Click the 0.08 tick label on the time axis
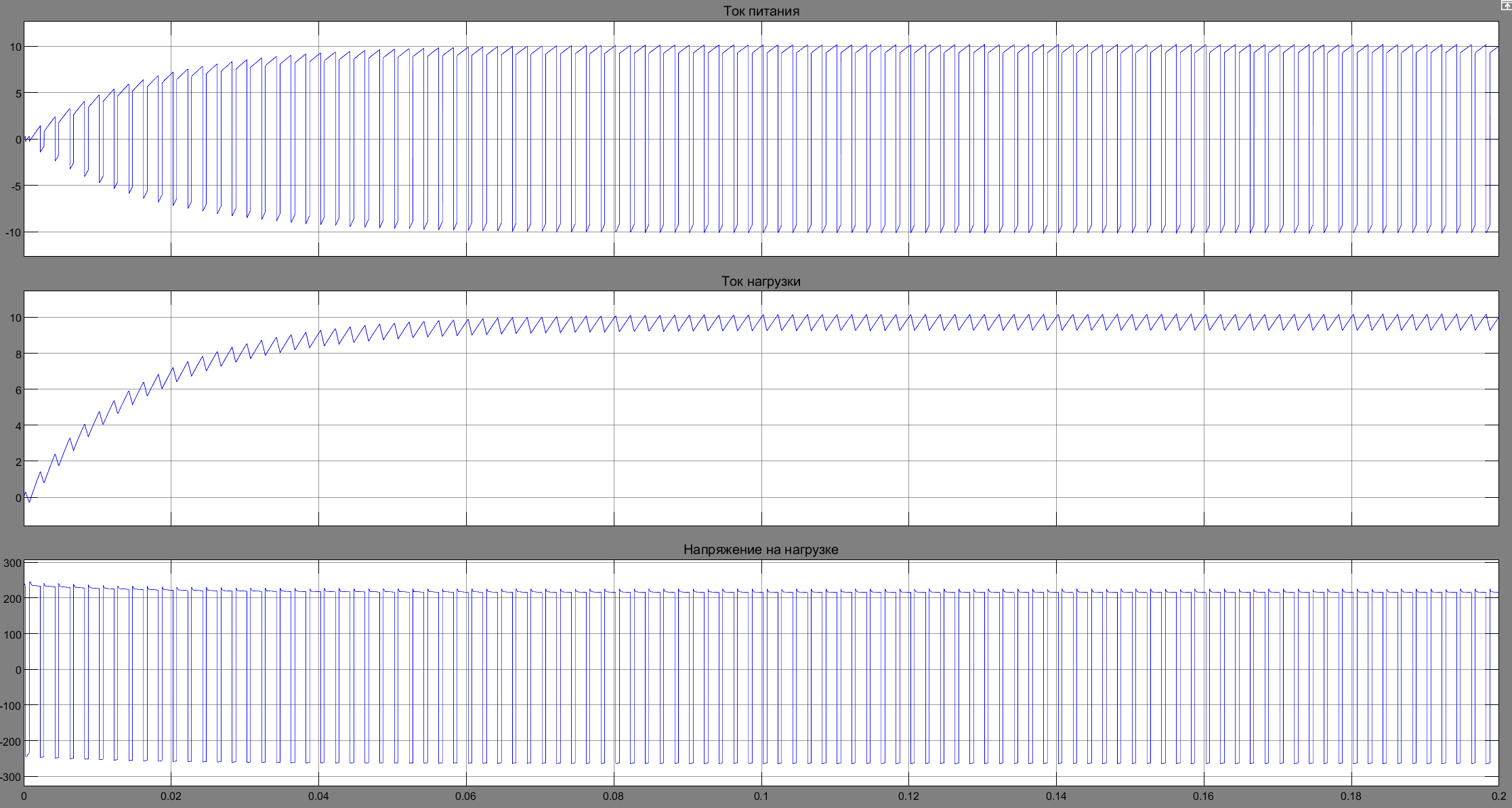The width and height of the screenshot is (1512, 808). (614, 796)
